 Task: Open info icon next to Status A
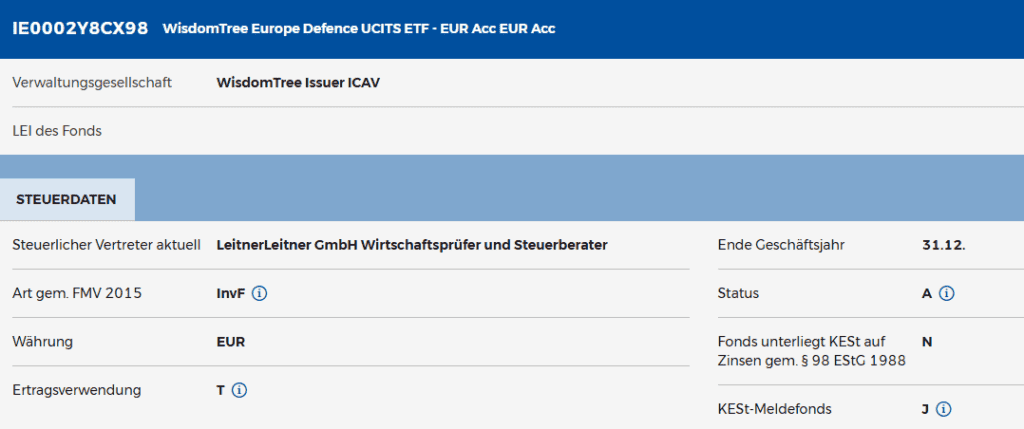(946, 294)
